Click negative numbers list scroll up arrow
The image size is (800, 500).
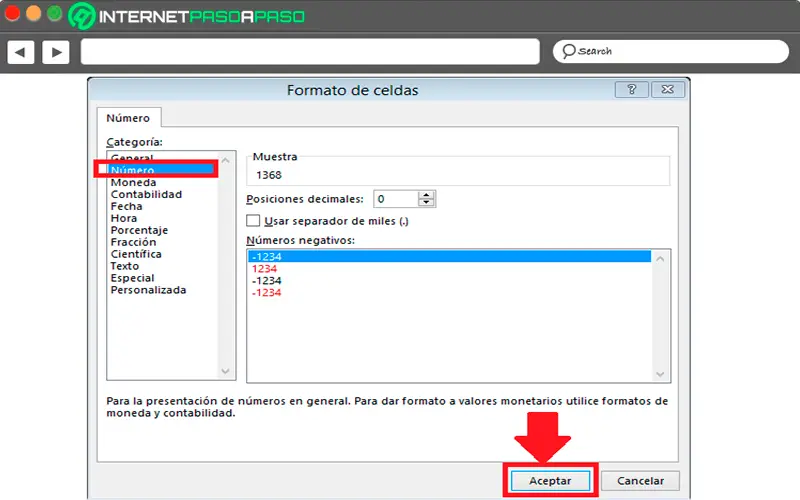coord(660,259)
